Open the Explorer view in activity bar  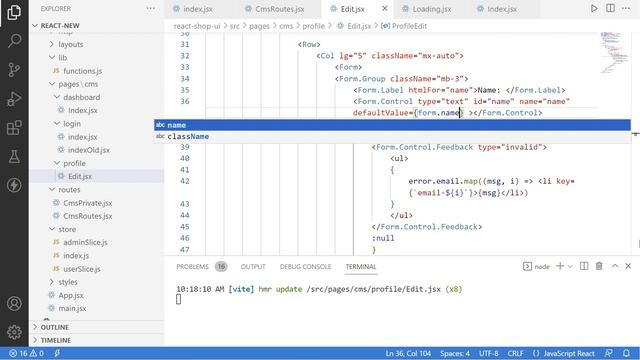(x=14, y=12)
